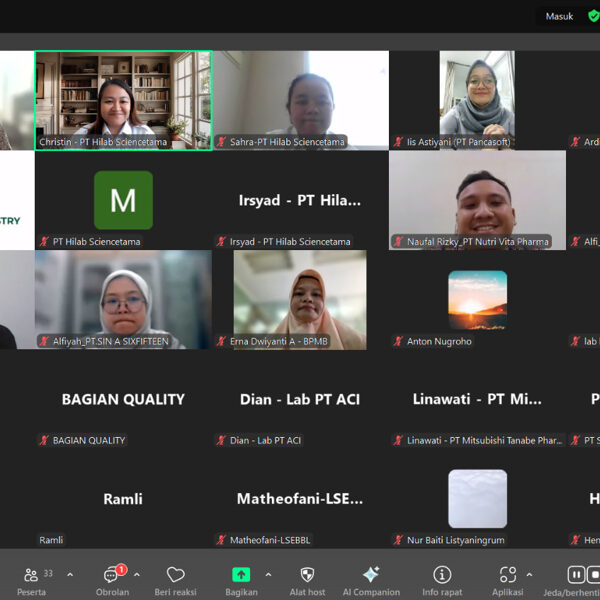Viewport: 600px width, 600px height.
Task: Click the Beri reaksi heart icon
Action: coord(176,575)
